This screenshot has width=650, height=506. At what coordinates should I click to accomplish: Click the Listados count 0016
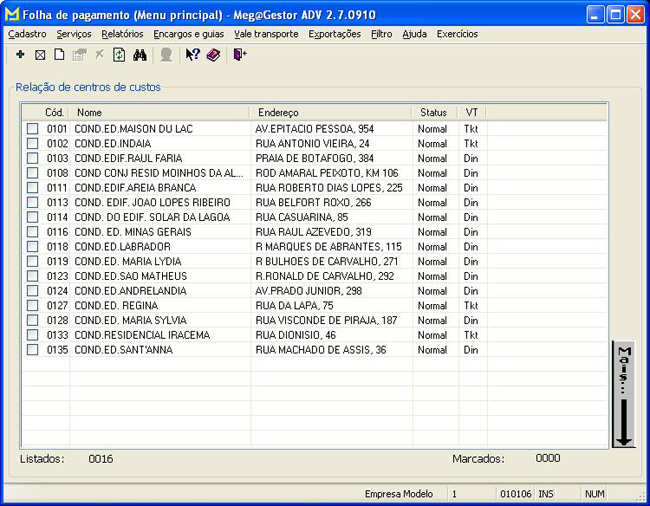pyautogui.click(x=101, y=459)
